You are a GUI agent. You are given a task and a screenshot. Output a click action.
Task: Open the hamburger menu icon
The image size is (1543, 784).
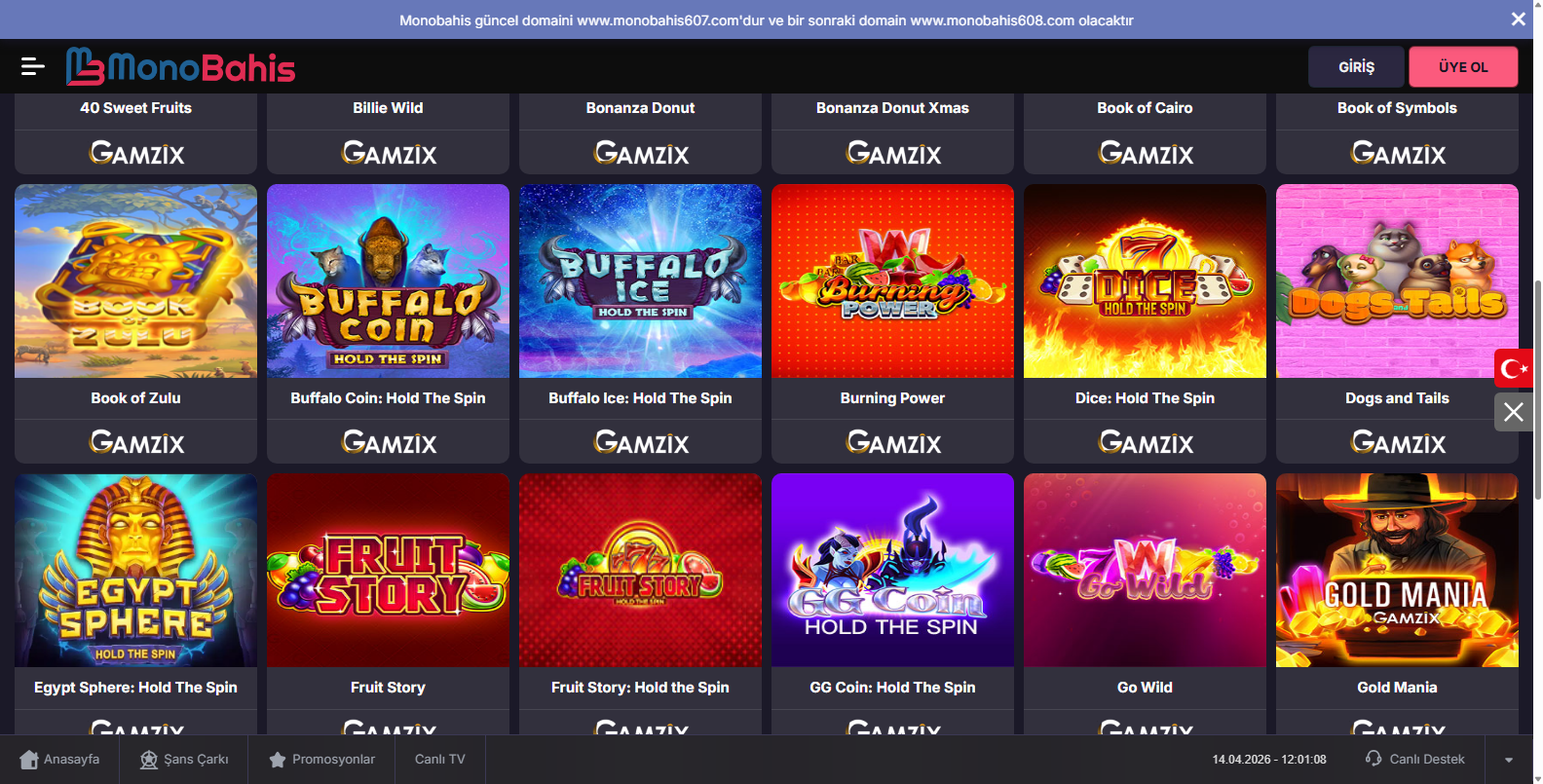[x=32, y=66]
